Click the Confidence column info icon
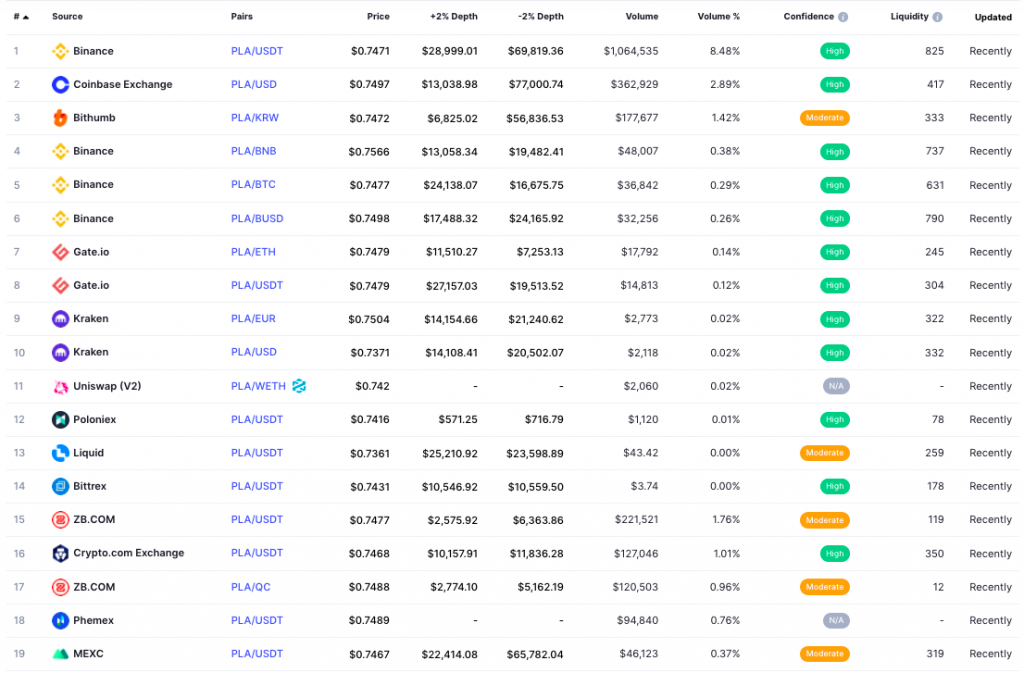The image size is (1024, 673). [843, 17]
